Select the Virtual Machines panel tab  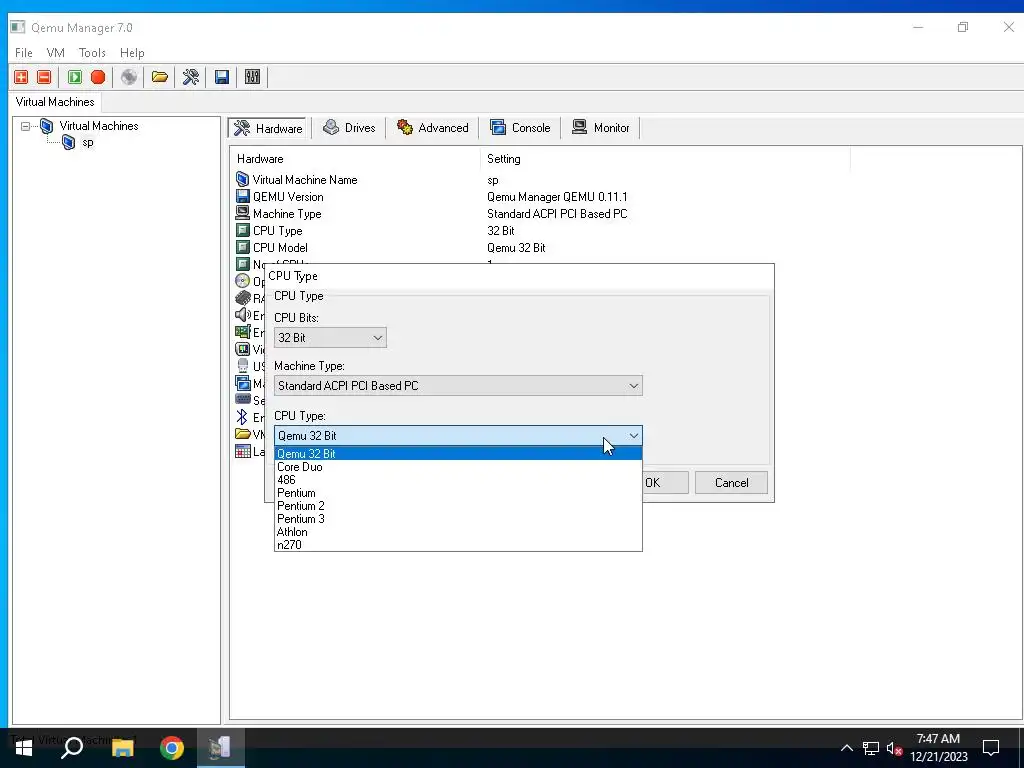55,102
